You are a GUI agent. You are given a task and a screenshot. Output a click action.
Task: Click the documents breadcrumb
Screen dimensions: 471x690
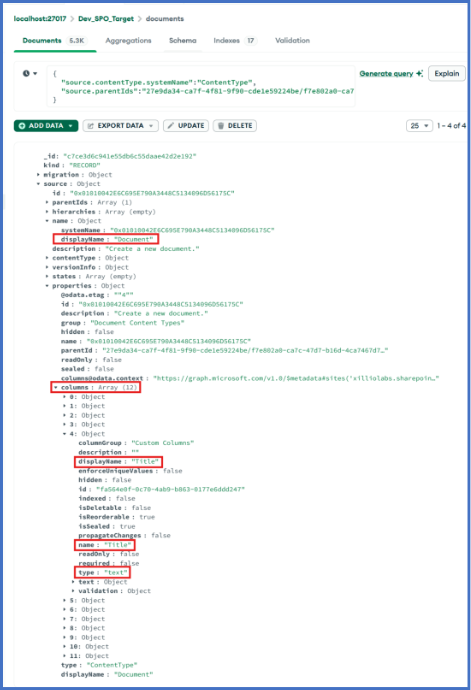click(x=165, y=18)
